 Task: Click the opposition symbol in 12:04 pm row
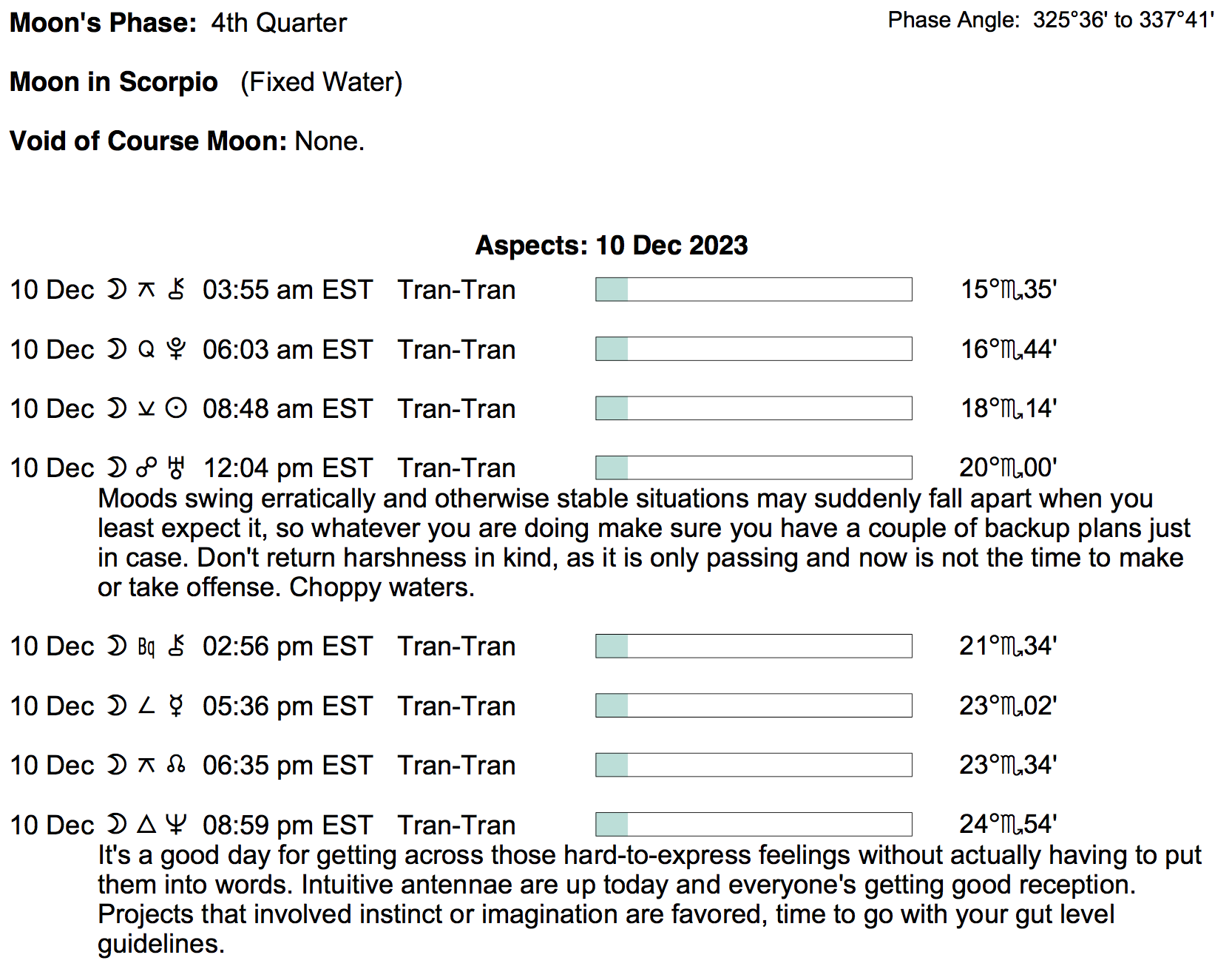146,467
